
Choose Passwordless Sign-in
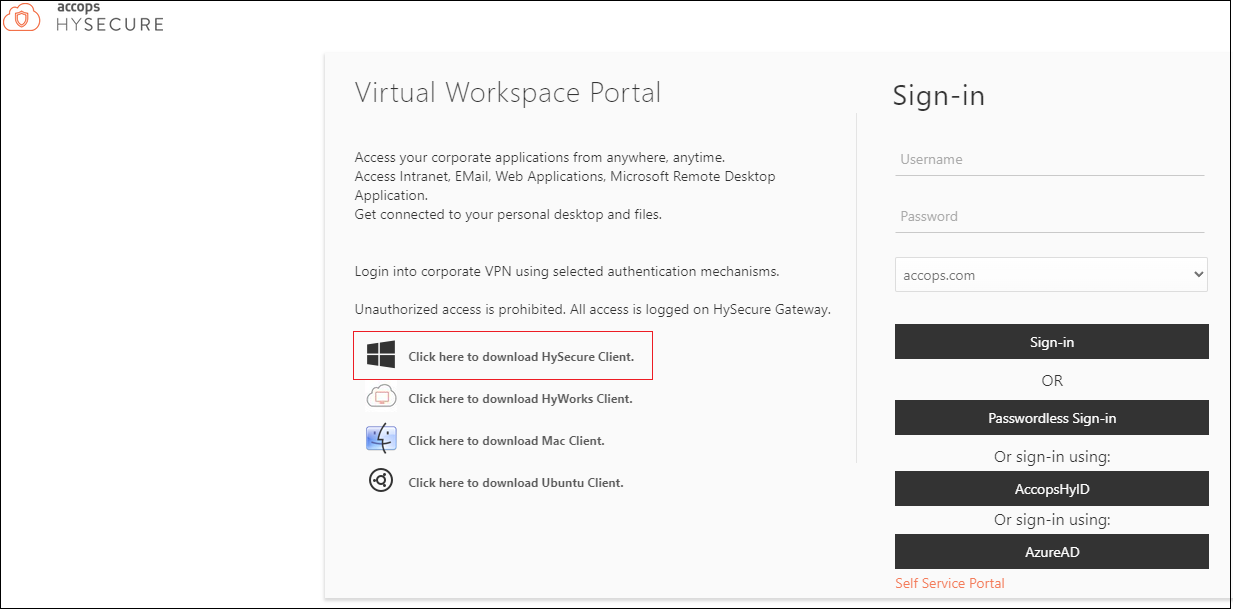(x=1051, y=418)
